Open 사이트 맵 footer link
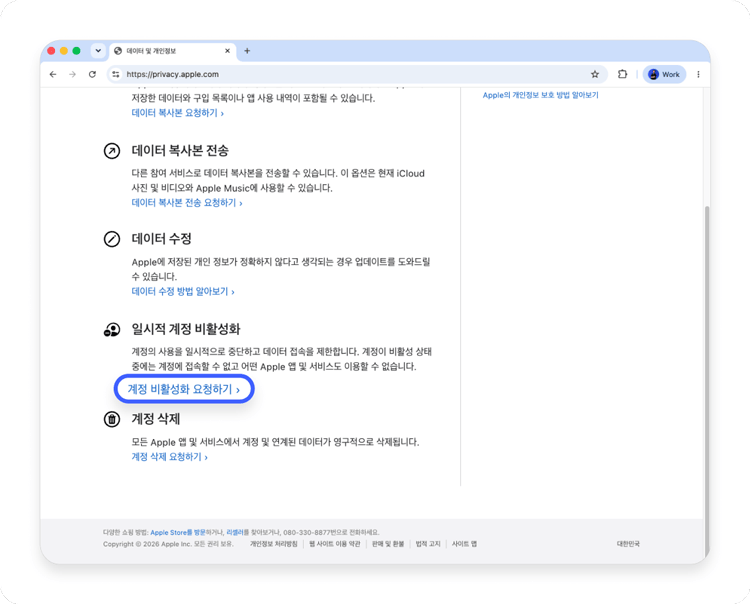 [464, 544]
